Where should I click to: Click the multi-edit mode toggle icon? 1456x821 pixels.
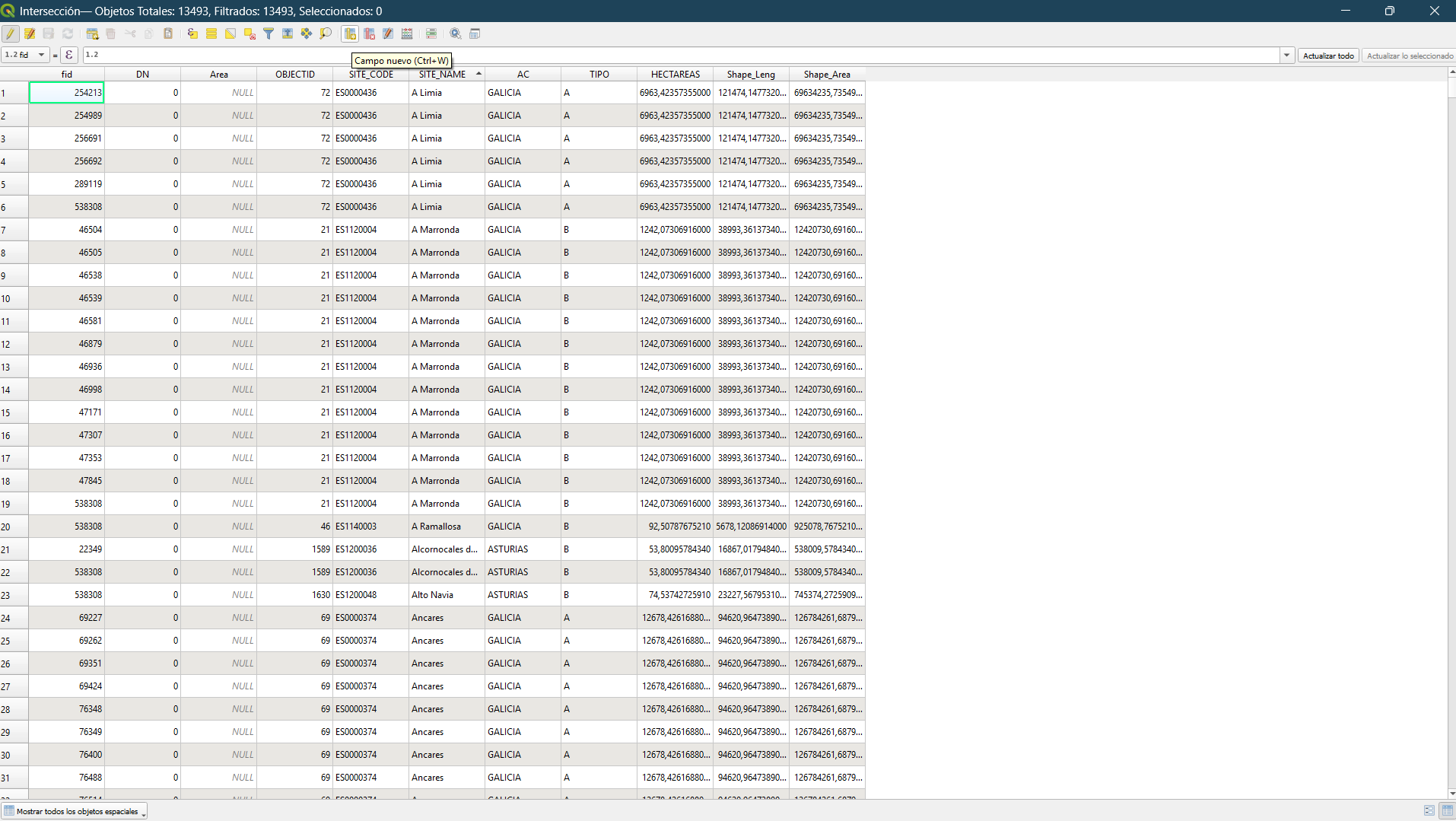30,33
